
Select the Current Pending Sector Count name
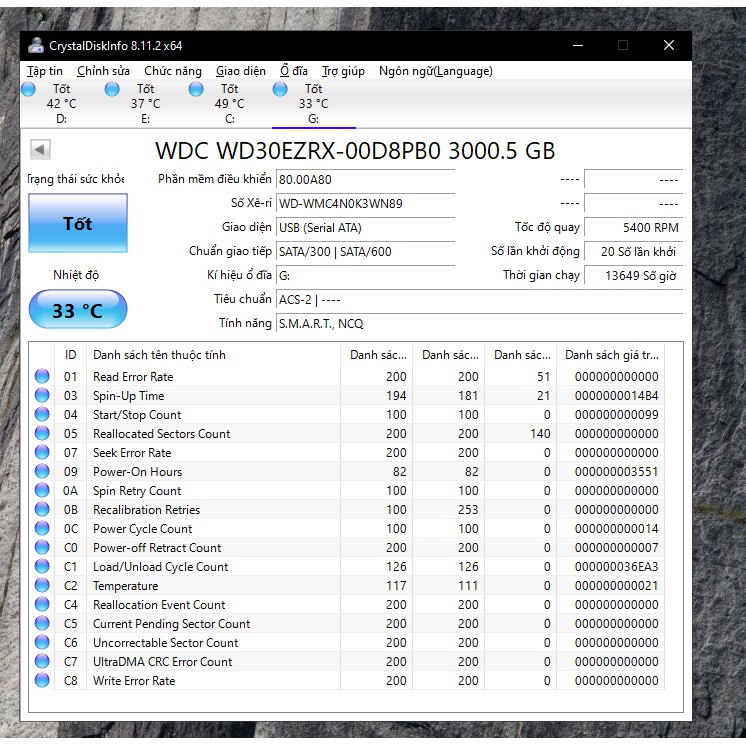pos(171,624)
